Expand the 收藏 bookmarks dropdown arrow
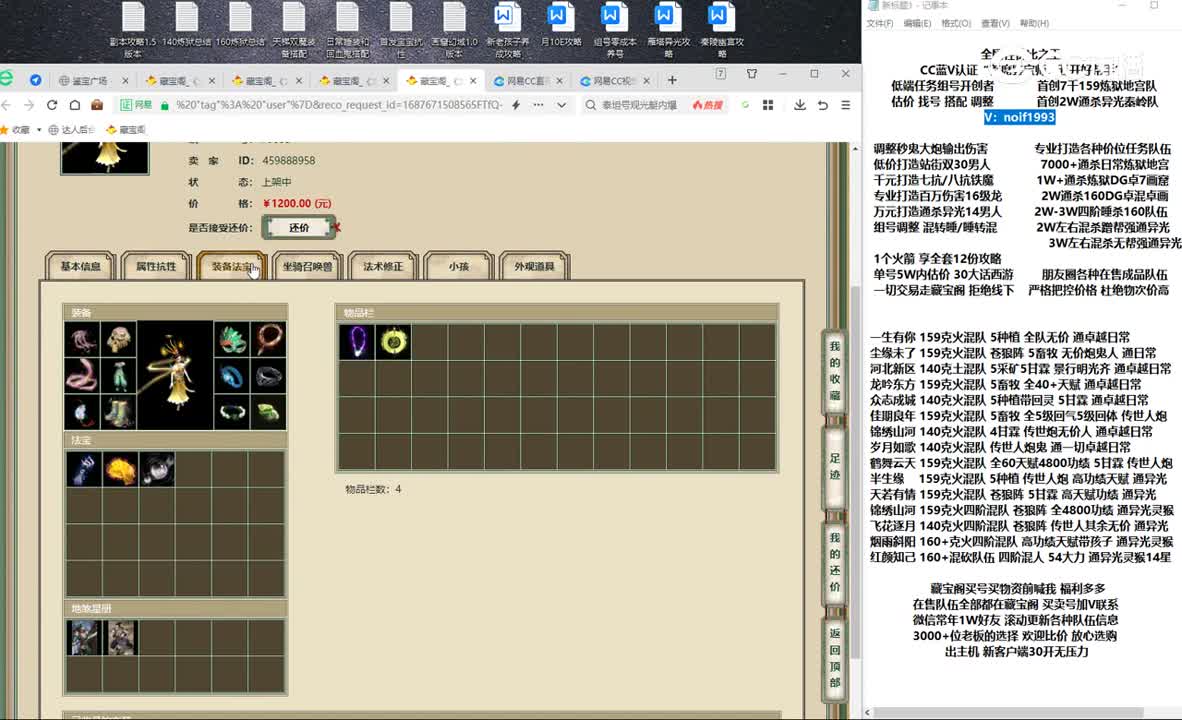This screenshot has height=720, width=1182. [39, 130]
